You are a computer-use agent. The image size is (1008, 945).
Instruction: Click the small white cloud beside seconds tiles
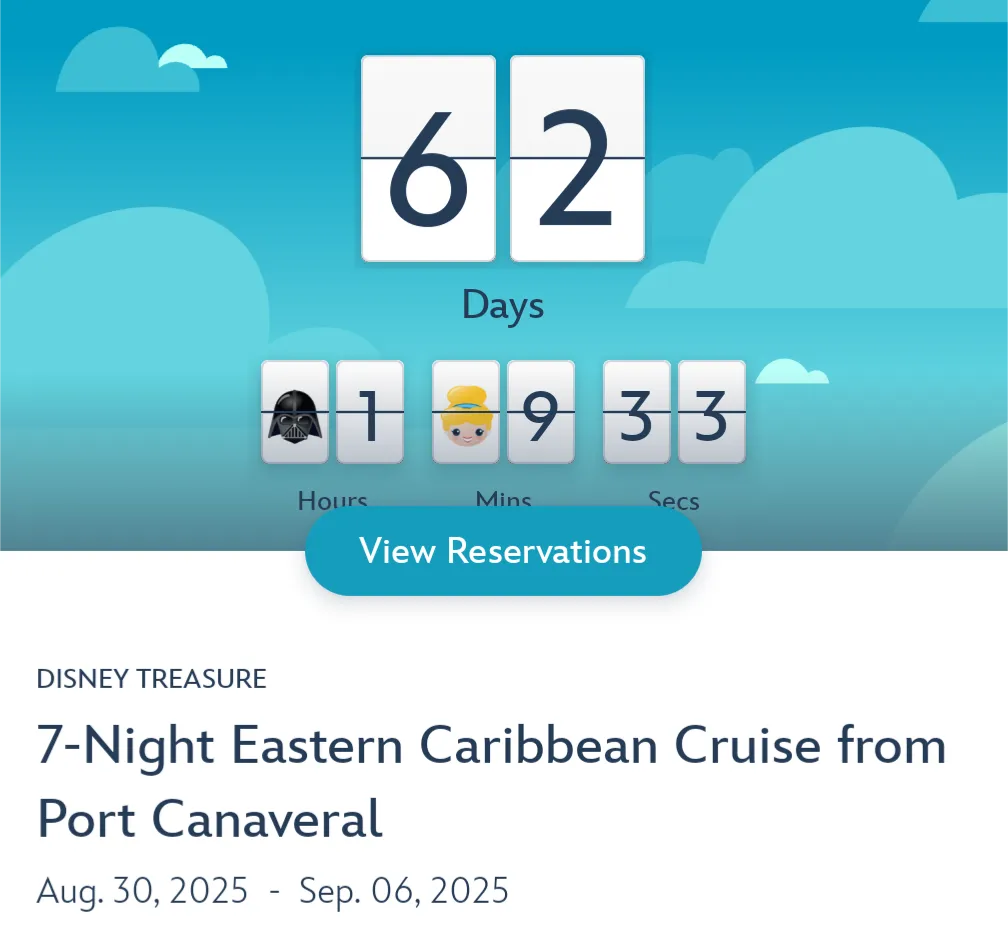791,372
